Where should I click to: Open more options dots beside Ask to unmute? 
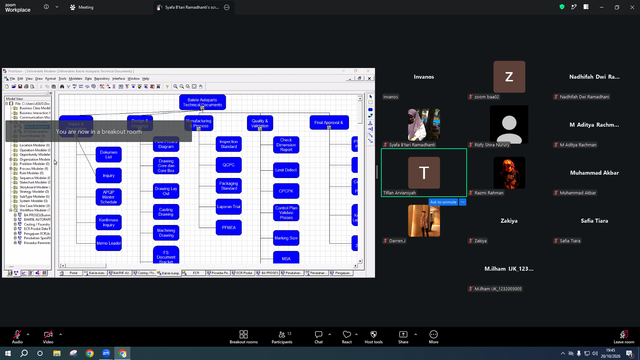[x=462, y=202]
